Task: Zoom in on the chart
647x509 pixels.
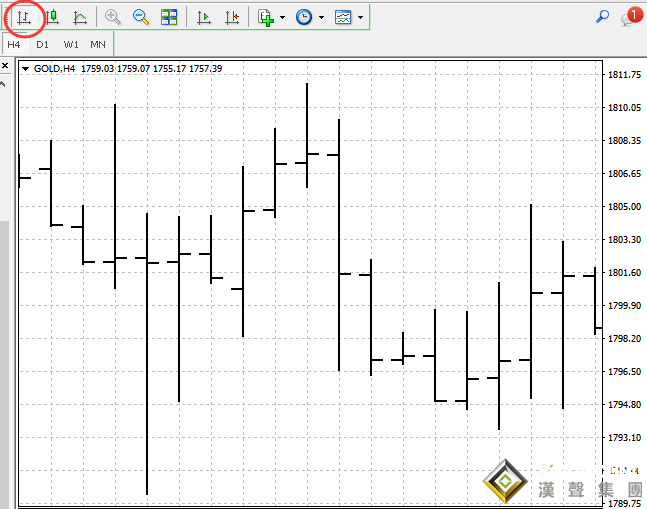Action: [x=112, y=17]
